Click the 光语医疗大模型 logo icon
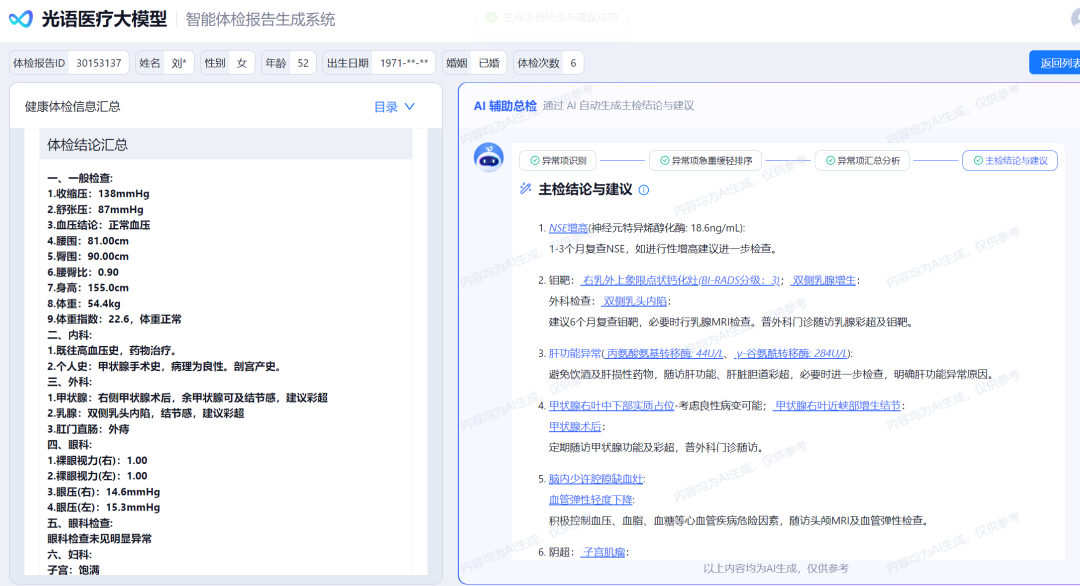The image size is (1080, 586). tap(20, 19)
